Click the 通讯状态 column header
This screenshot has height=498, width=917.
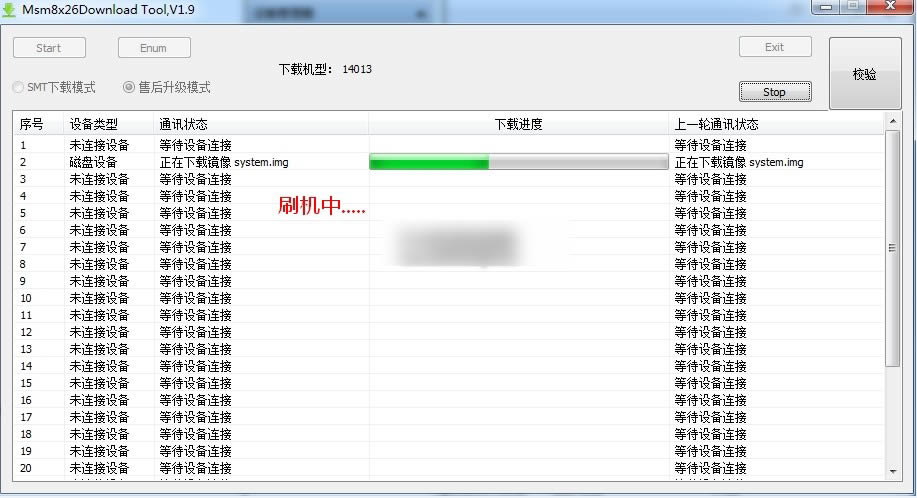[x=184, y=125]
